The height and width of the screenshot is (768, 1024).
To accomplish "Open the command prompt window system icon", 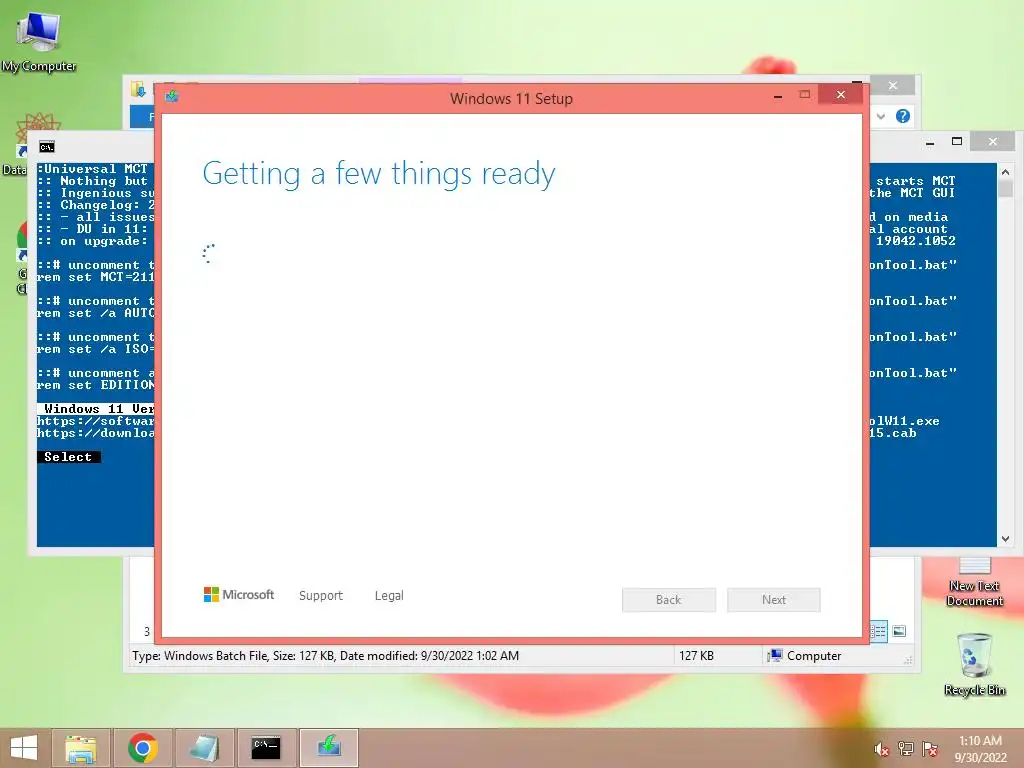I will click(x=46, y=147).
